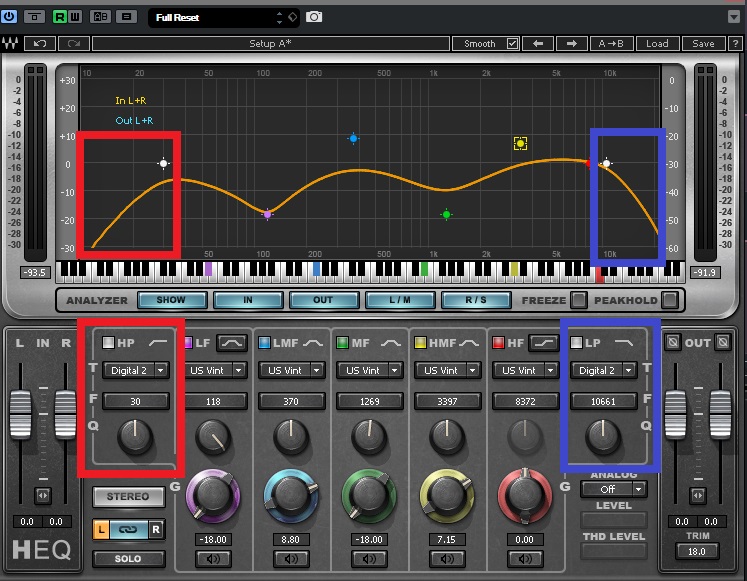Click the TRIM value field showing 18.0
Image resolution: width=747 pixels, height=581 pixels.
(x=697, y=551)
